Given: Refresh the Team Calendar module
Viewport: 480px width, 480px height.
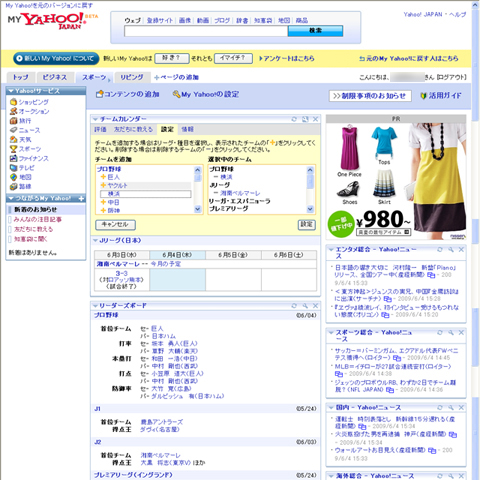Looking at the screenshot, I should point(294,119).
